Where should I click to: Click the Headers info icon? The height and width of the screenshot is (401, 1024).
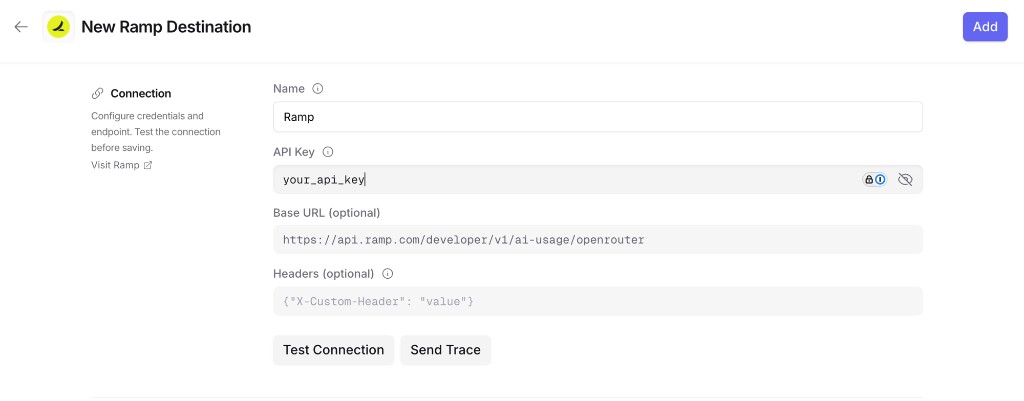[388, 274]
